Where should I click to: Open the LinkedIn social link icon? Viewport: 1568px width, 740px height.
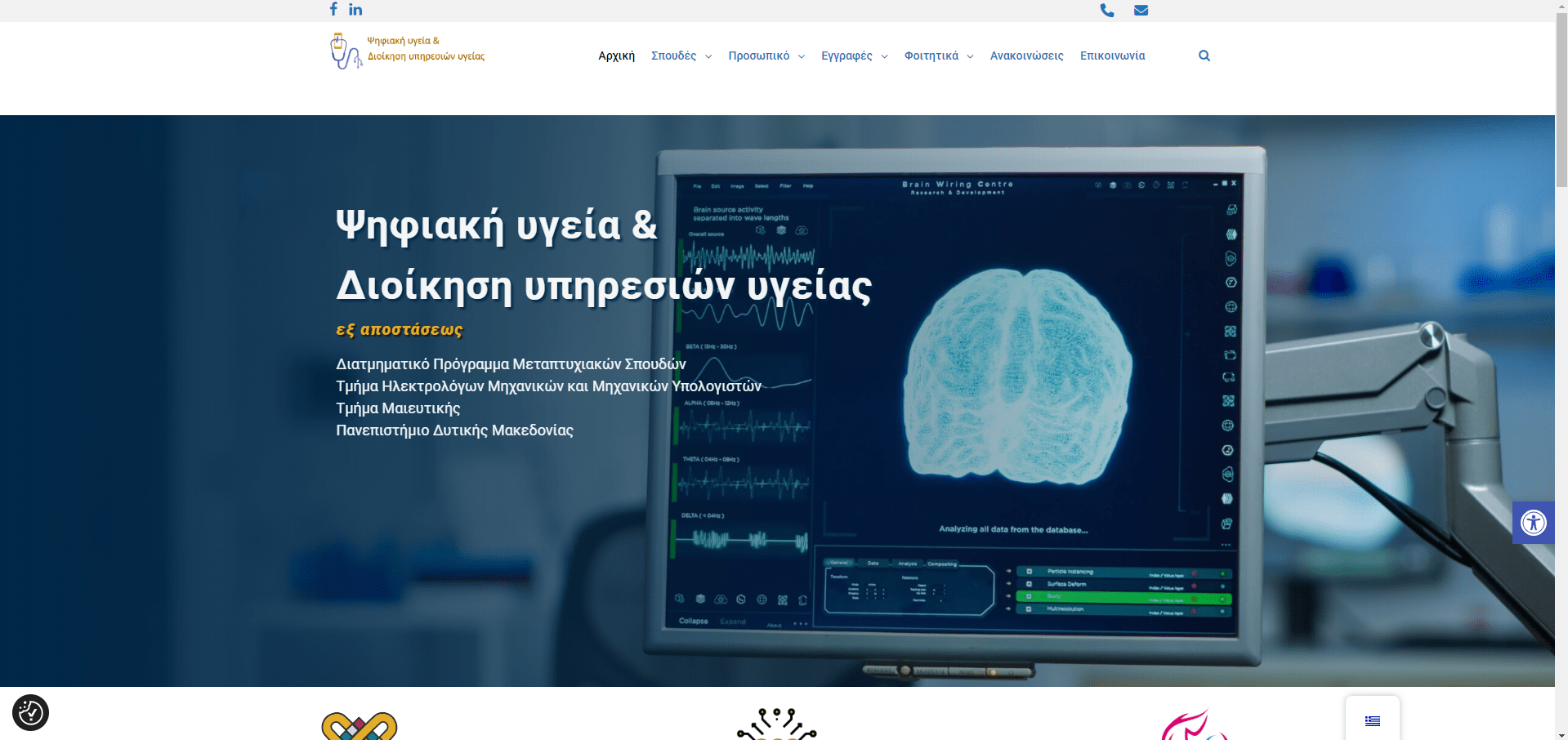355,9
